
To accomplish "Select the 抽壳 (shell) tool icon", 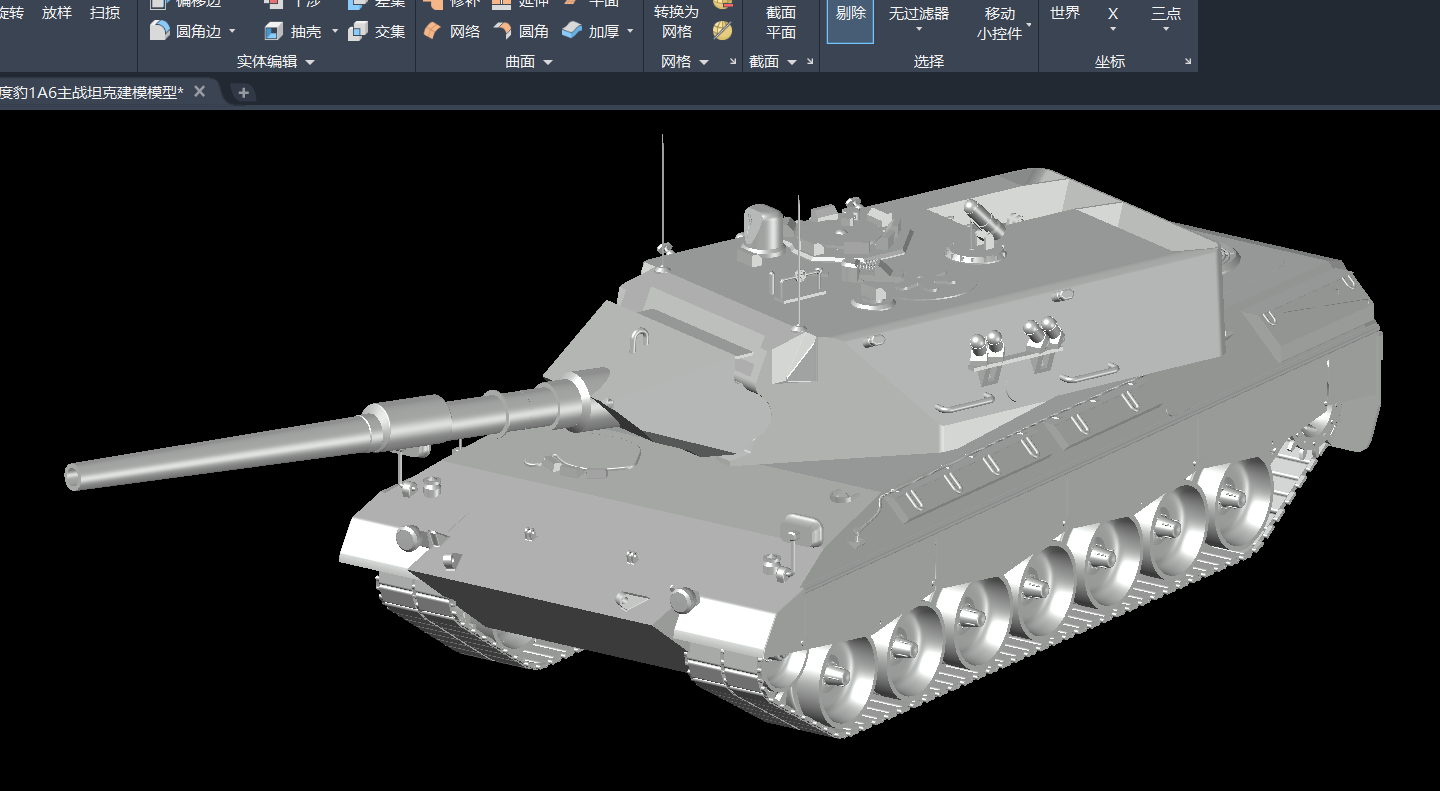I will 274,31.
